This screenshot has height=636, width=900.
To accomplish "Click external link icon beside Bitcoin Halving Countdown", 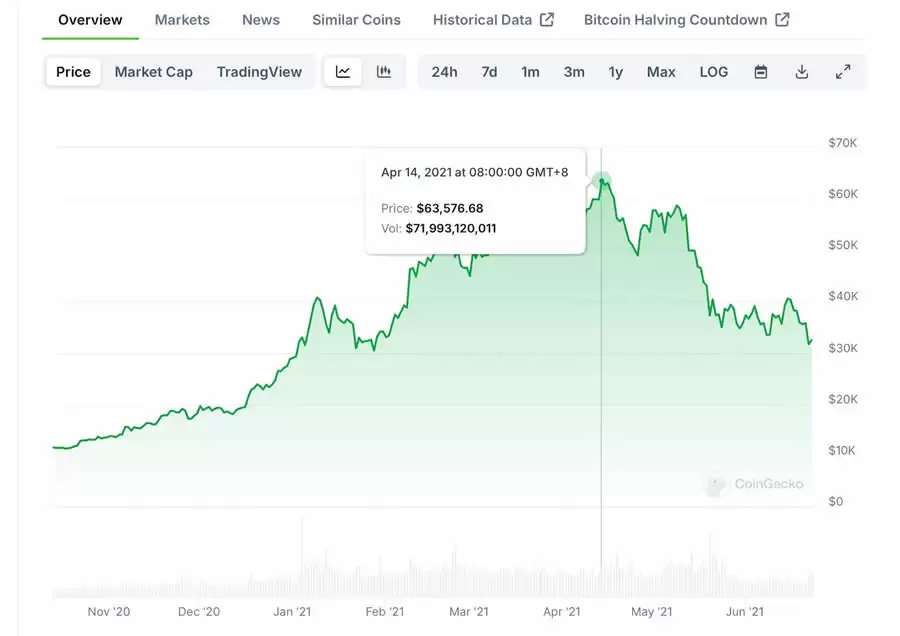I will click(782, 20).
